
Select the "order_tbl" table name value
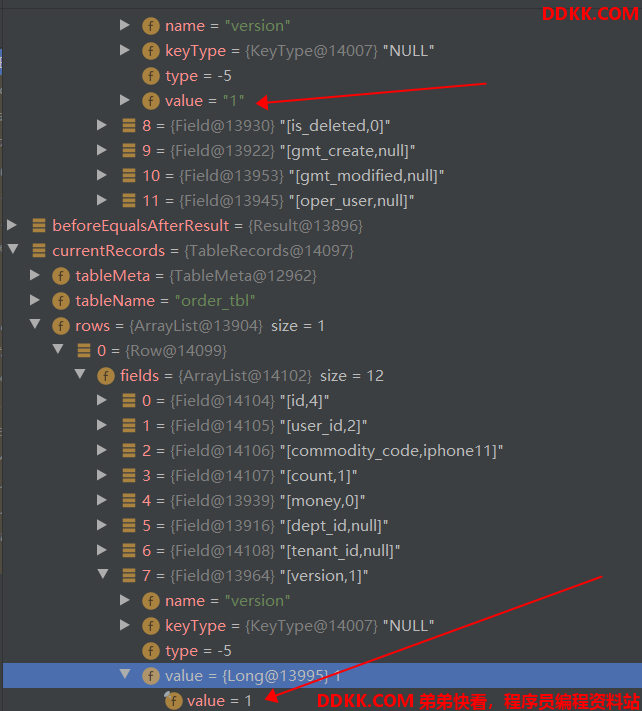pos(215,301)
